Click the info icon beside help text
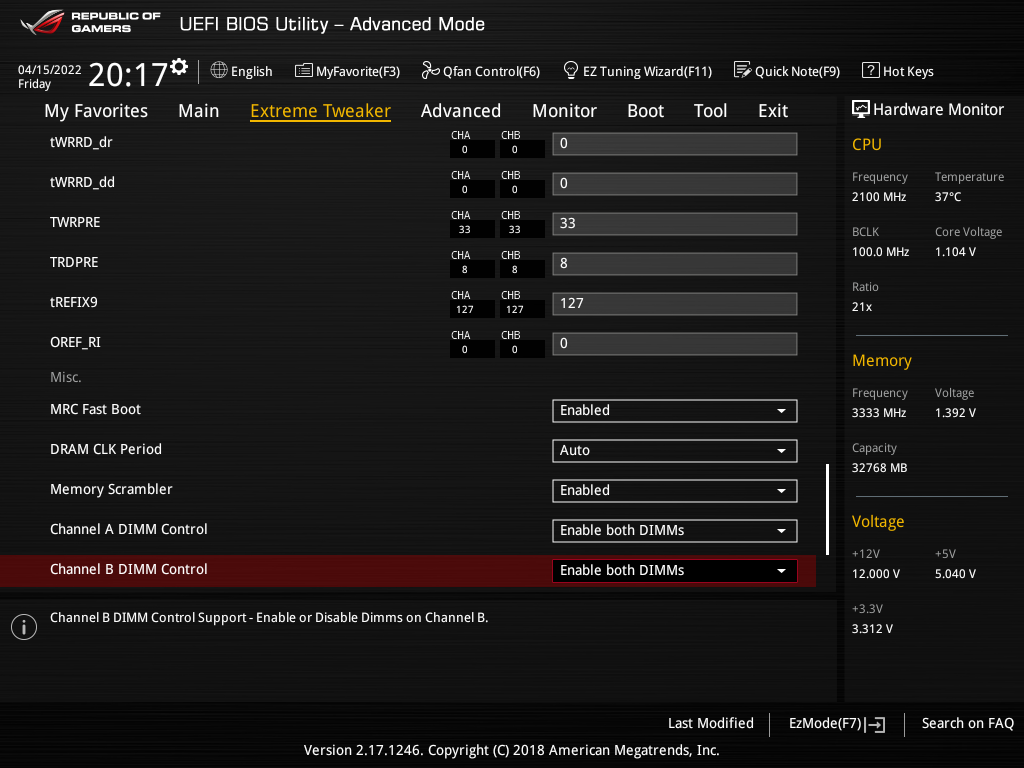 [24, 627]
